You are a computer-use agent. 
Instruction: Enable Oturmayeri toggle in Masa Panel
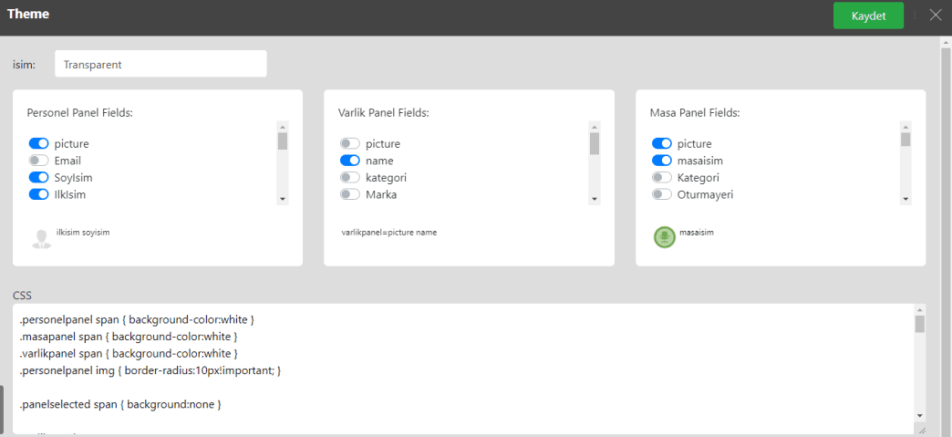pyautogui.click(x=662, y=194)
